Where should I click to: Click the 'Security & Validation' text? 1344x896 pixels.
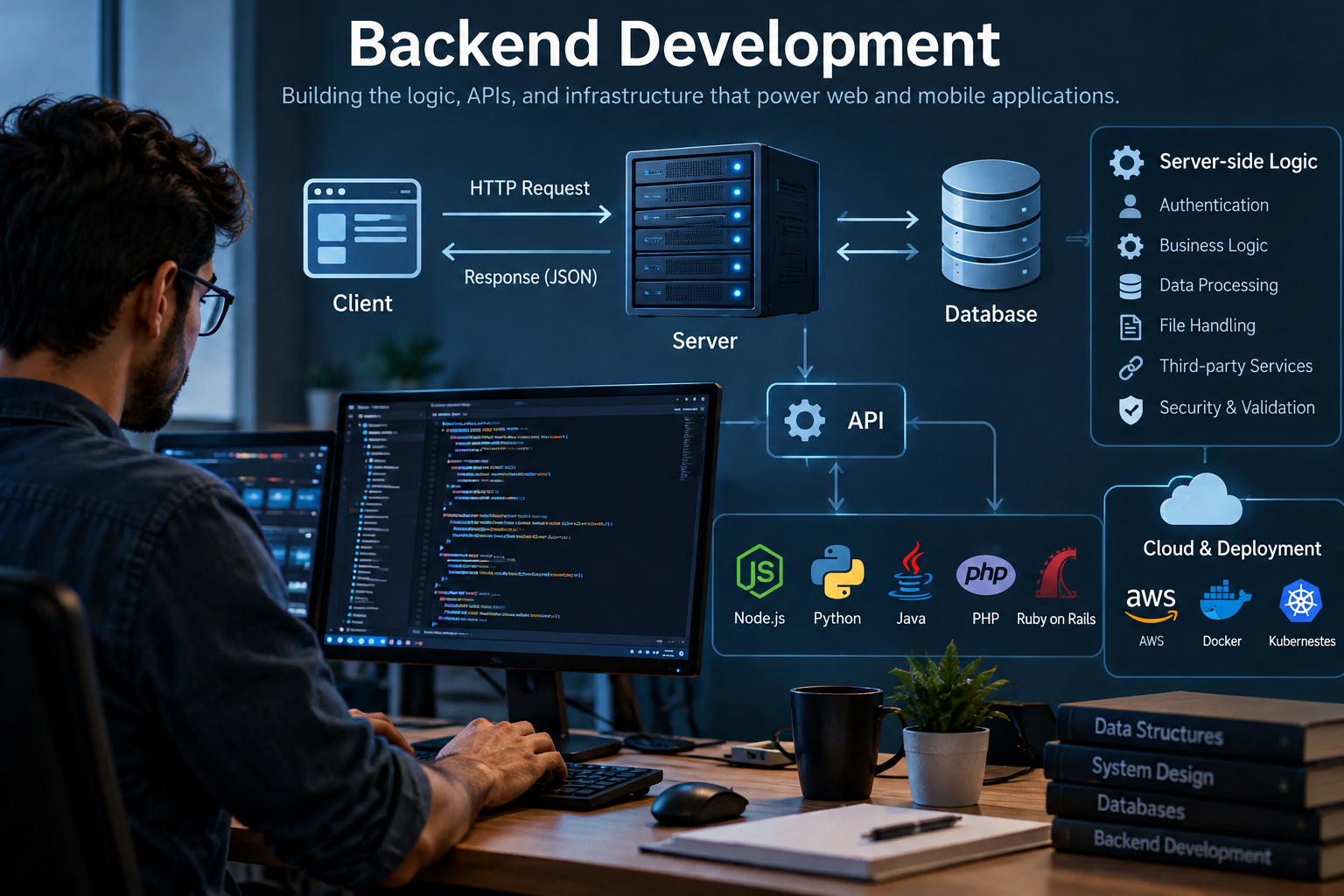click(x=1236, y=407)
